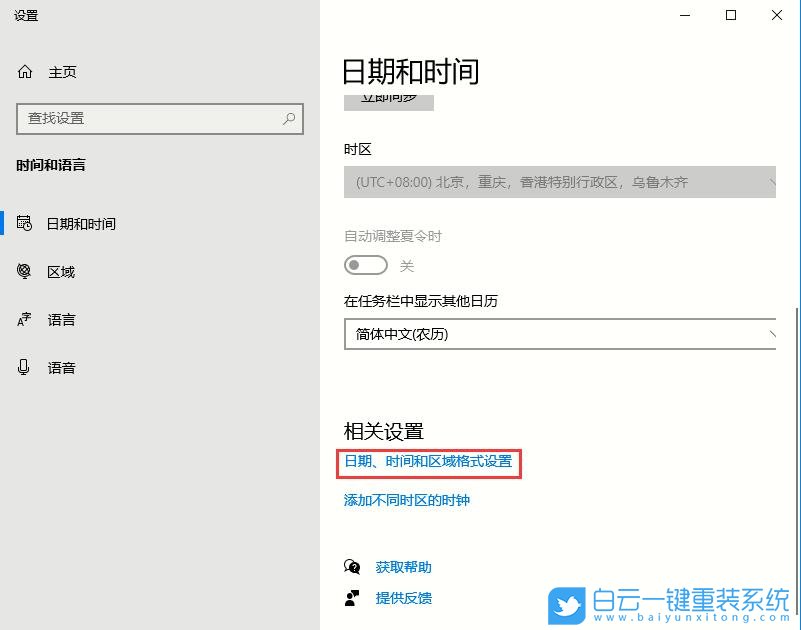The width and height of the screenshot is (801, 630).
Task: Click the question-bubble icon beside 获取帮助
Action: click(352, 567)
